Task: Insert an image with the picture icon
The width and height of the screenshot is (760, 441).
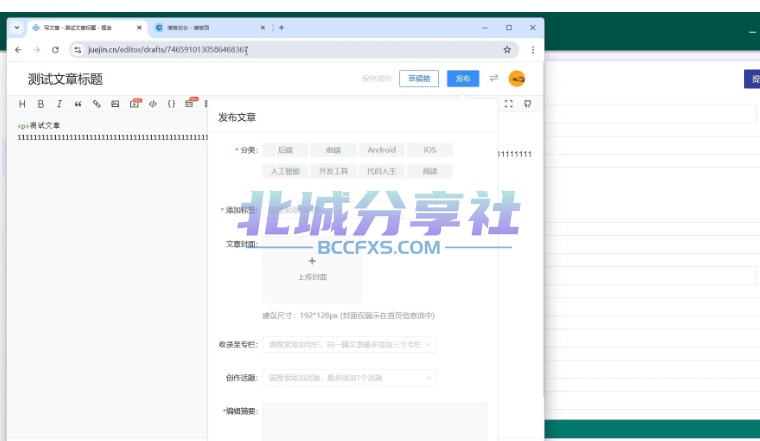Action: (115, 104)
